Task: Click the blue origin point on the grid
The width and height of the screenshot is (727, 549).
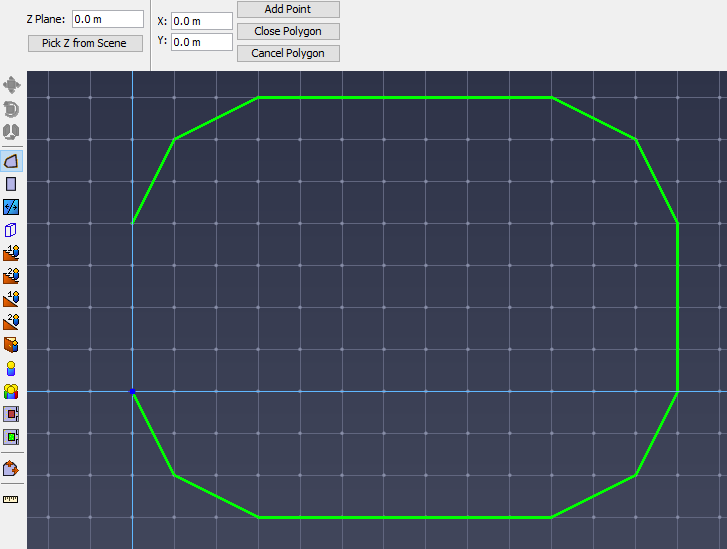Action: point(133,391)
